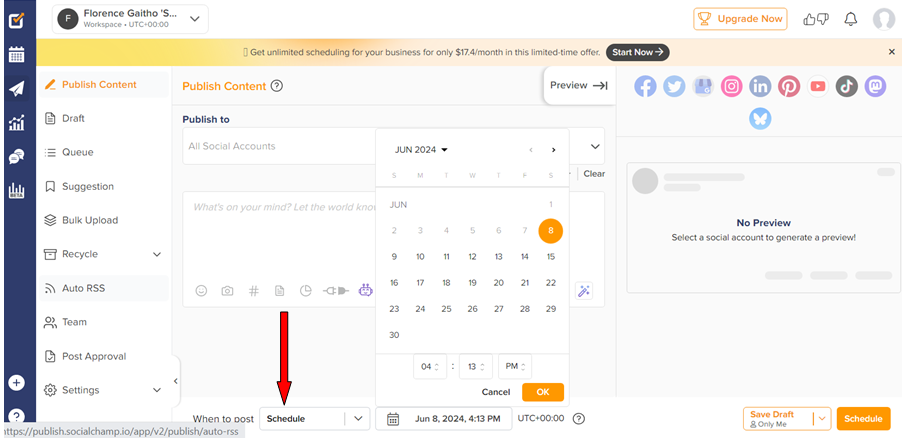The image size is (902, 442).
Task: Select the TikTok preview icon
Action: point(847,86)
